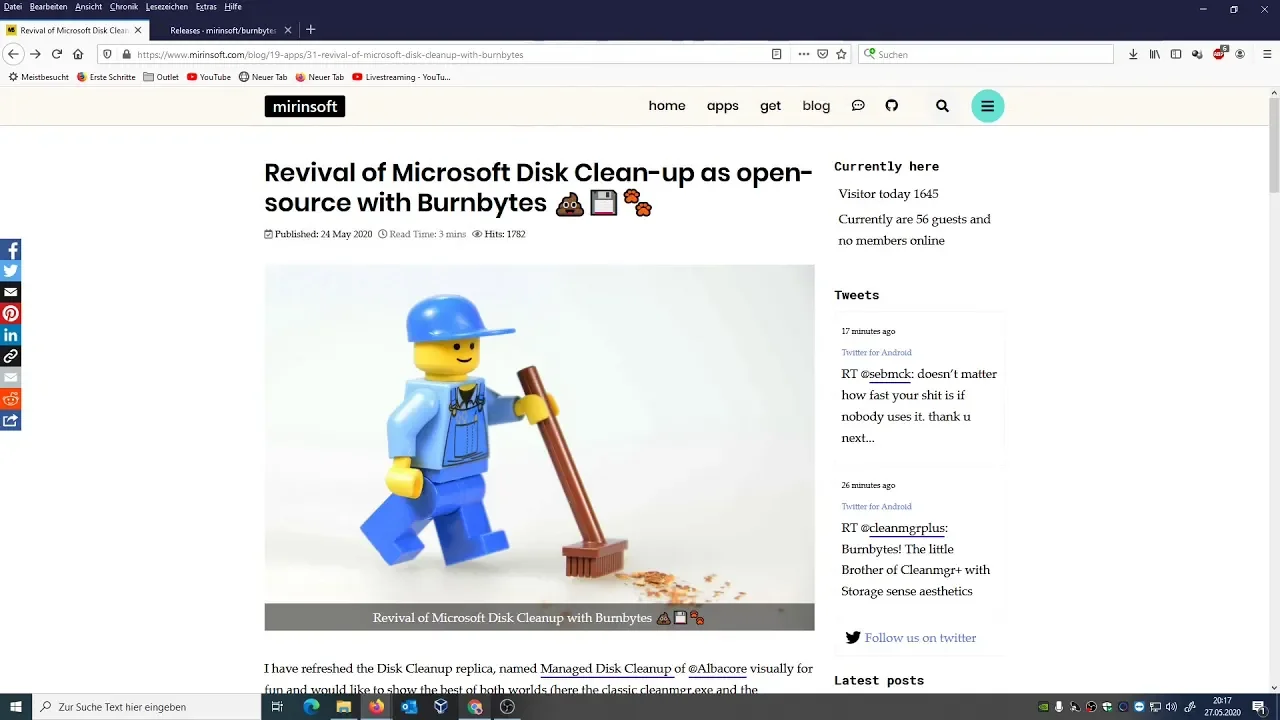This screenshot has width=1280, height=720.
Task: Open the site search magnifier
Action: click(942, 106)
